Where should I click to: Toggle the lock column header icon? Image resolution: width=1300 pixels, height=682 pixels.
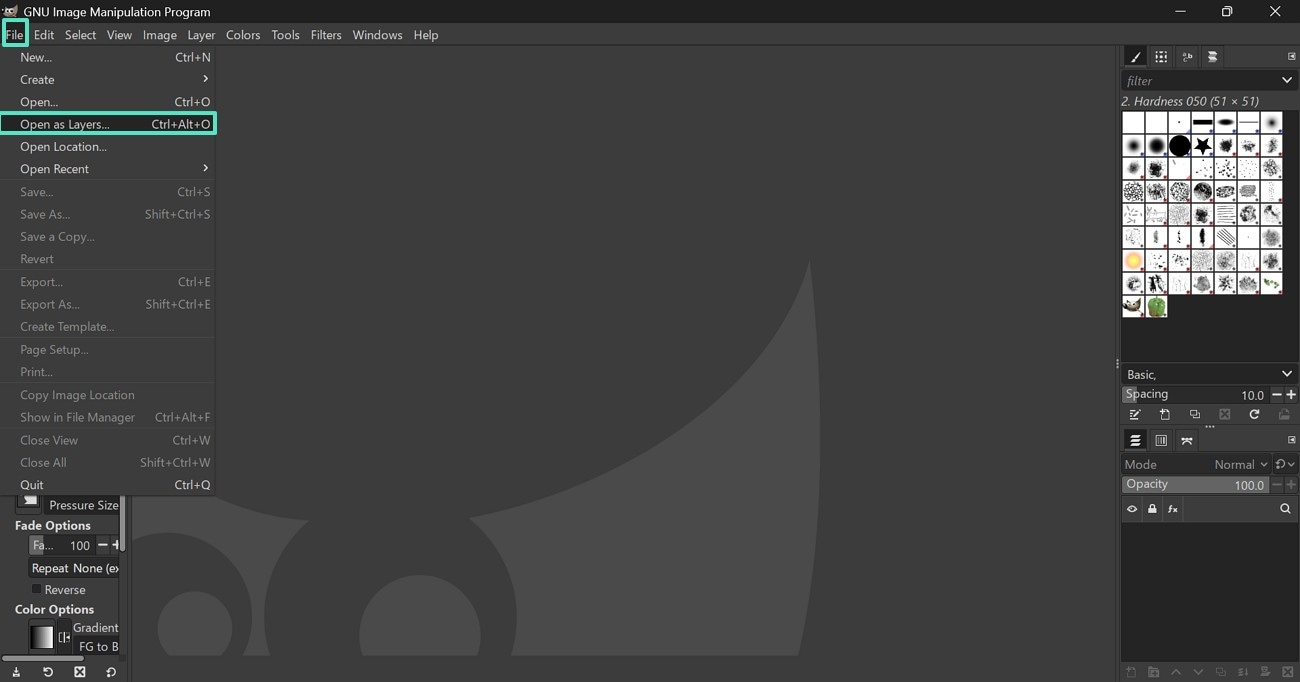coord(1152,509)
